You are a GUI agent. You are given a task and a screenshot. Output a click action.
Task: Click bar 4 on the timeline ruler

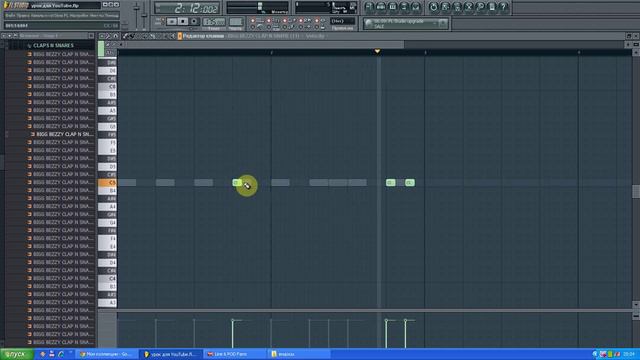pyautogui.click(x=578, y=52)
